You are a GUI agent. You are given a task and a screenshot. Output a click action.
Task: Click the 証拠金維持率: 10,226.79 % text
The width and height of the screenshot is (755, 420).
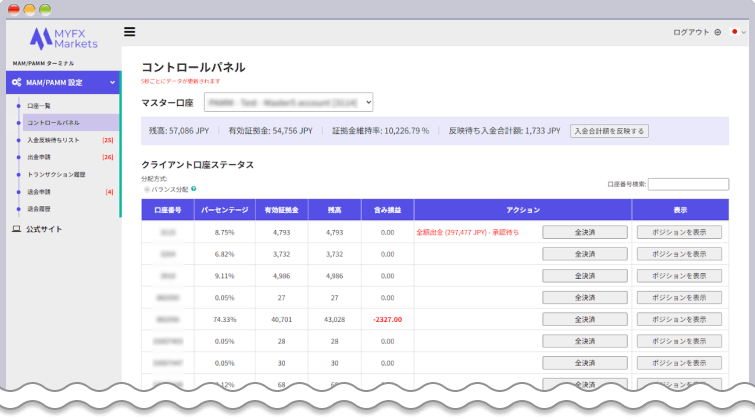tap(380, 131)
